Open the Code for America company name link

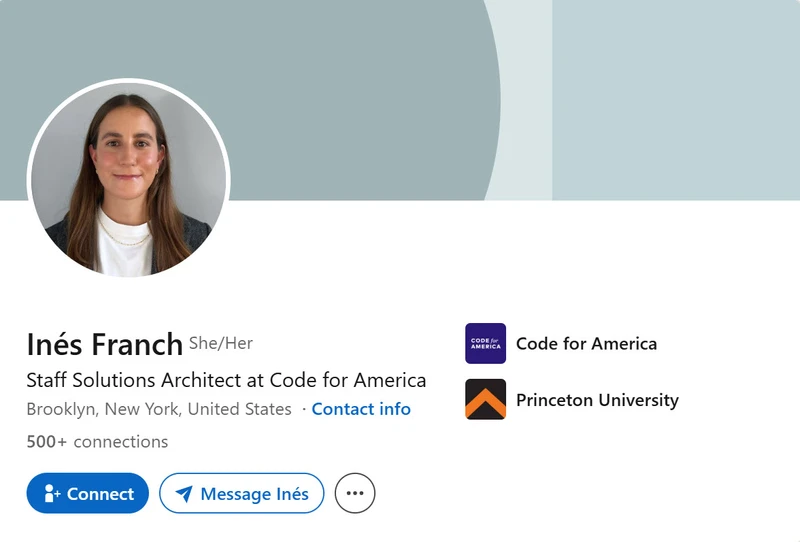click(x=587, y=343)
